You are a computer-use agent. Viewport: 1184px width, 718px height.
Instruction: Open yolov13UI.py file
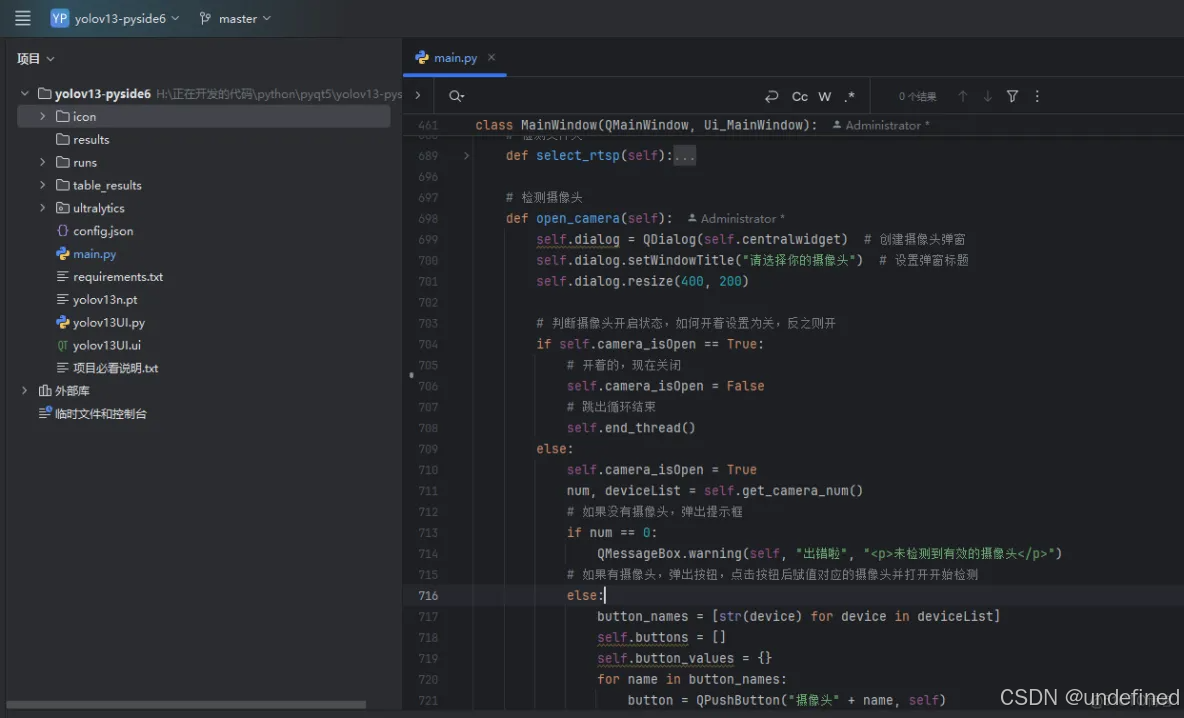(109, 322)
